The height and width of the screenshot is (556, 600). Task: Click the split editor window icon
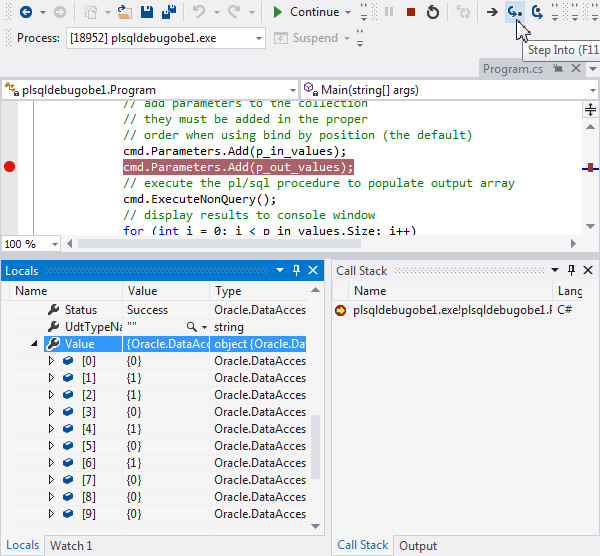coord(590,109)
